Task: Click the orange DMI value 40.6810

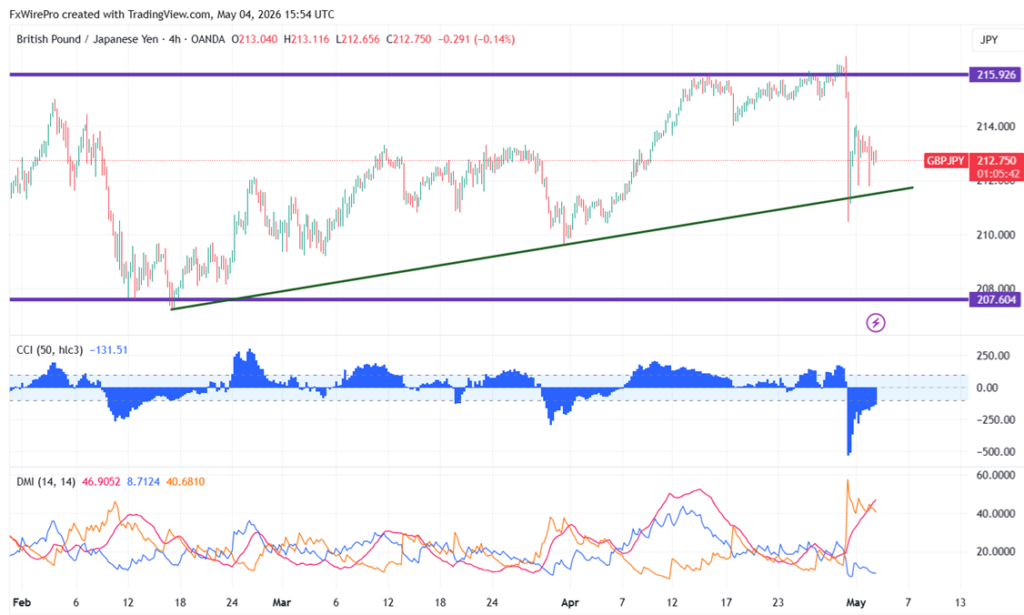Action: [185, 482]
